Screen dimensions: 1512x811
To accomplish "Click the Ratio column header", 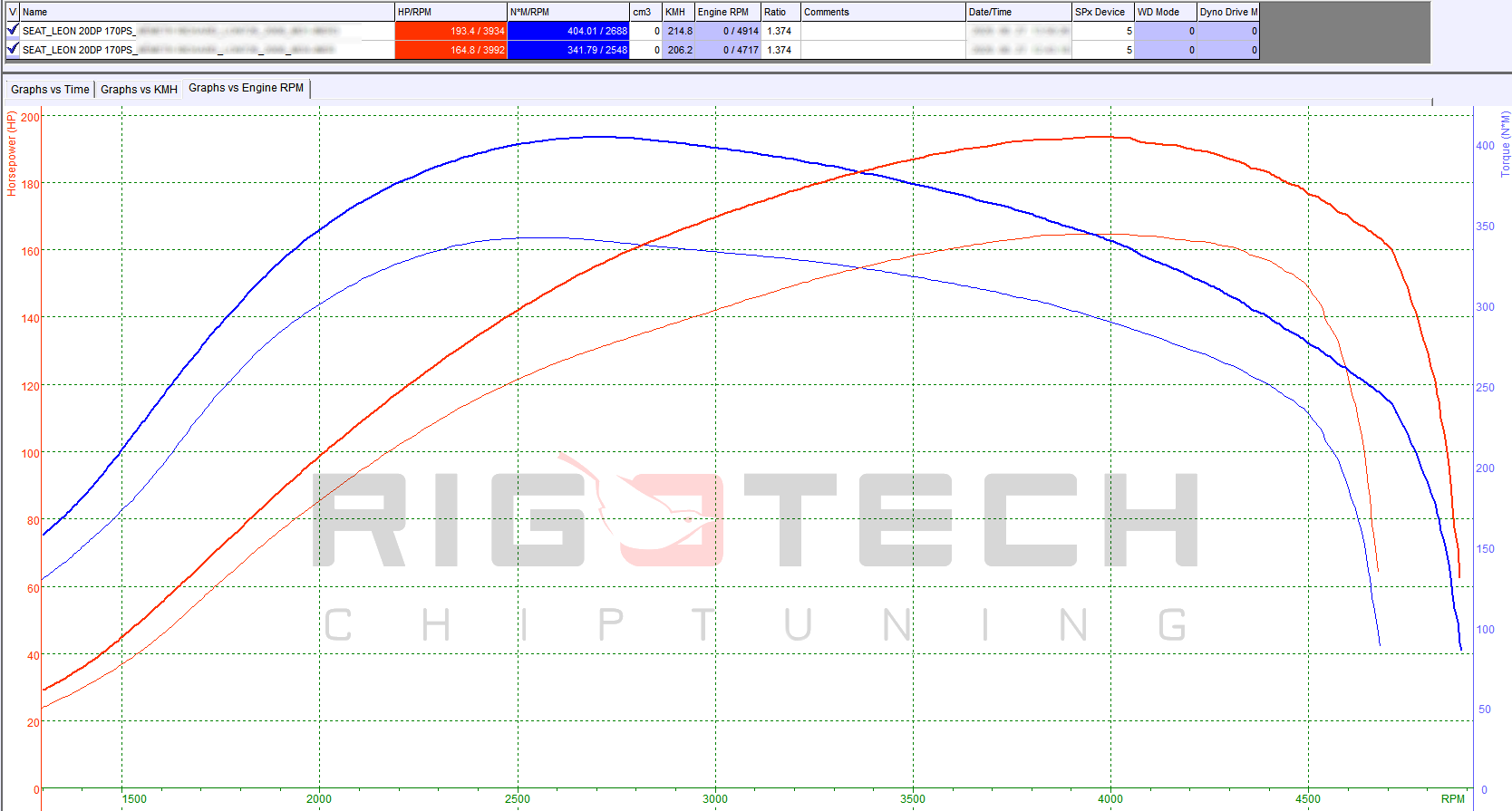I will (x=780, y=12).
